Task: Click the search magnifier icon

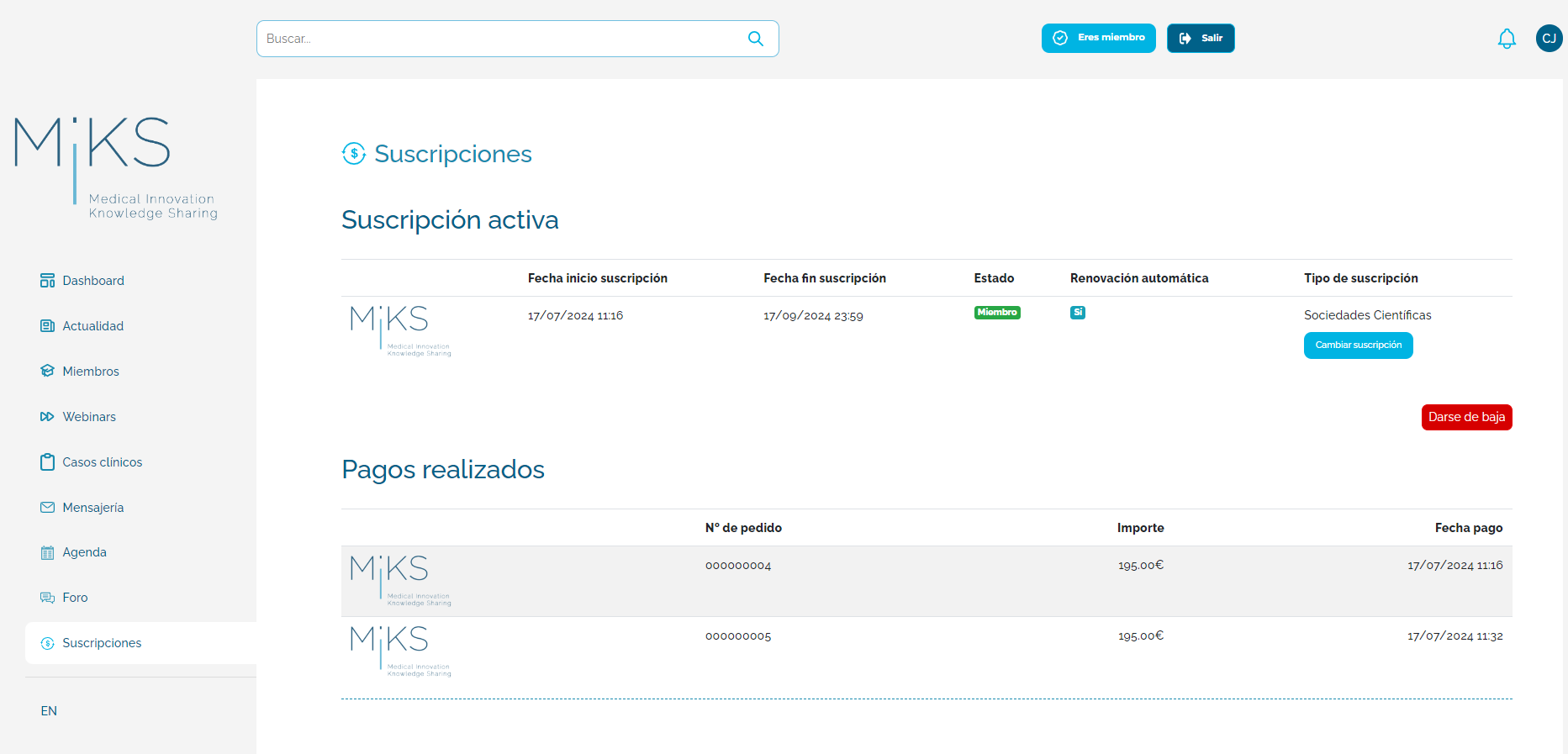Action: (x=755, y=39)
